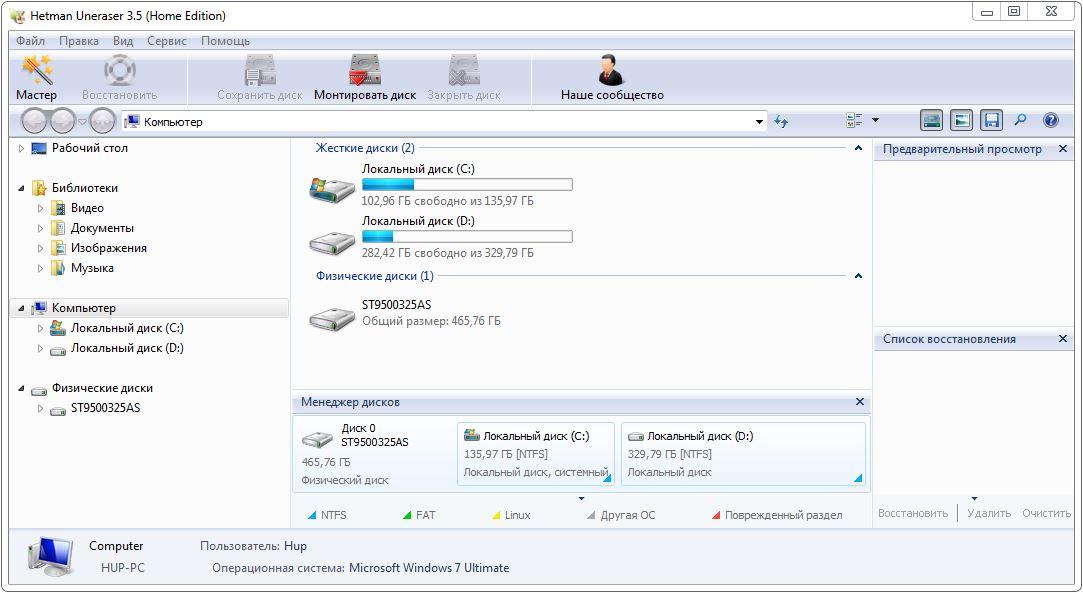The image size is (1083, 594).
Task: Click Локальный диск (D:) usage bar
Action: (x=467, y=237)
